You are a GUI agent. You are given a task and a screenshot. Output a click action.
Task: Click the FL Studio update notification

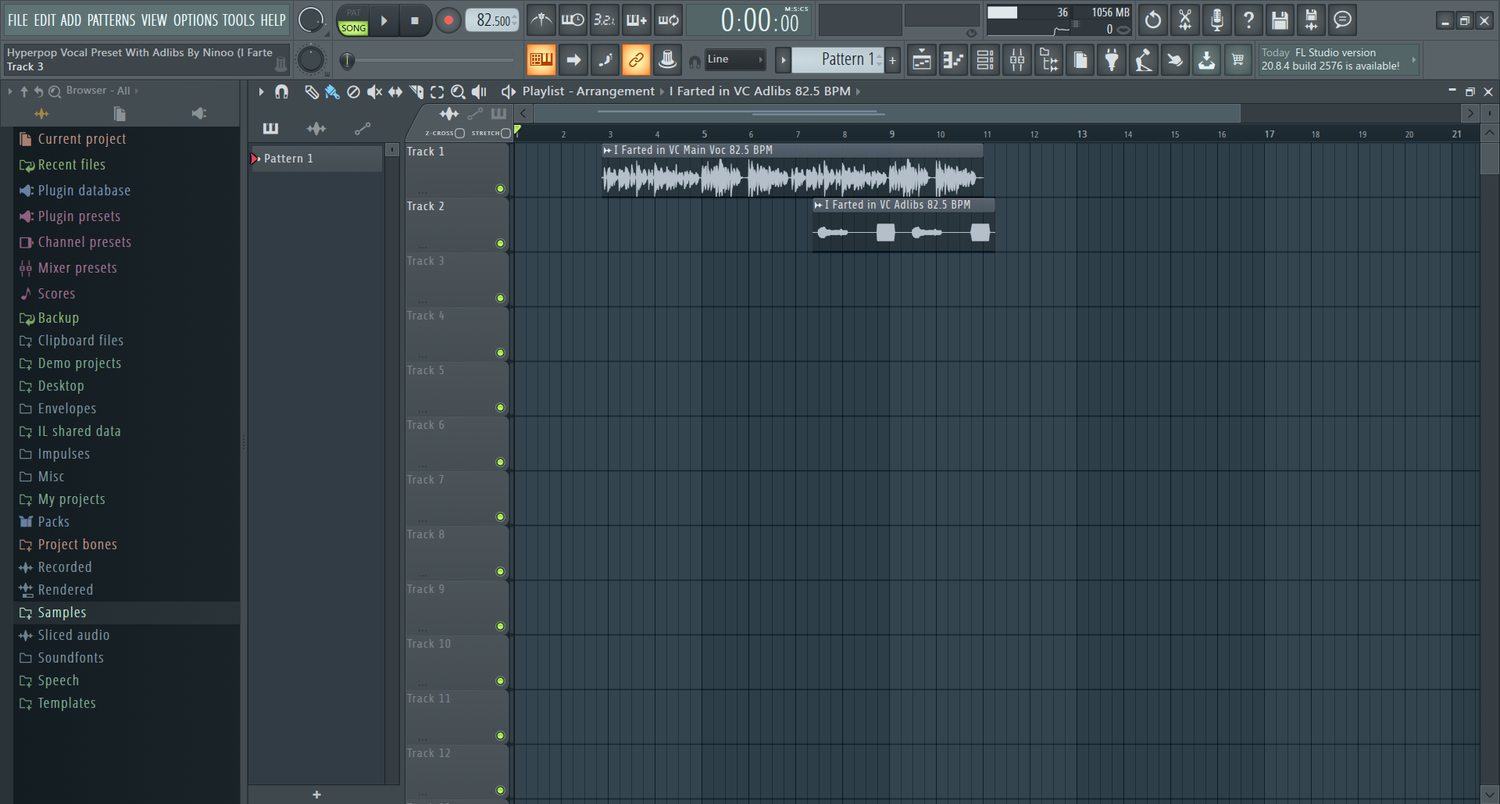1335,58
